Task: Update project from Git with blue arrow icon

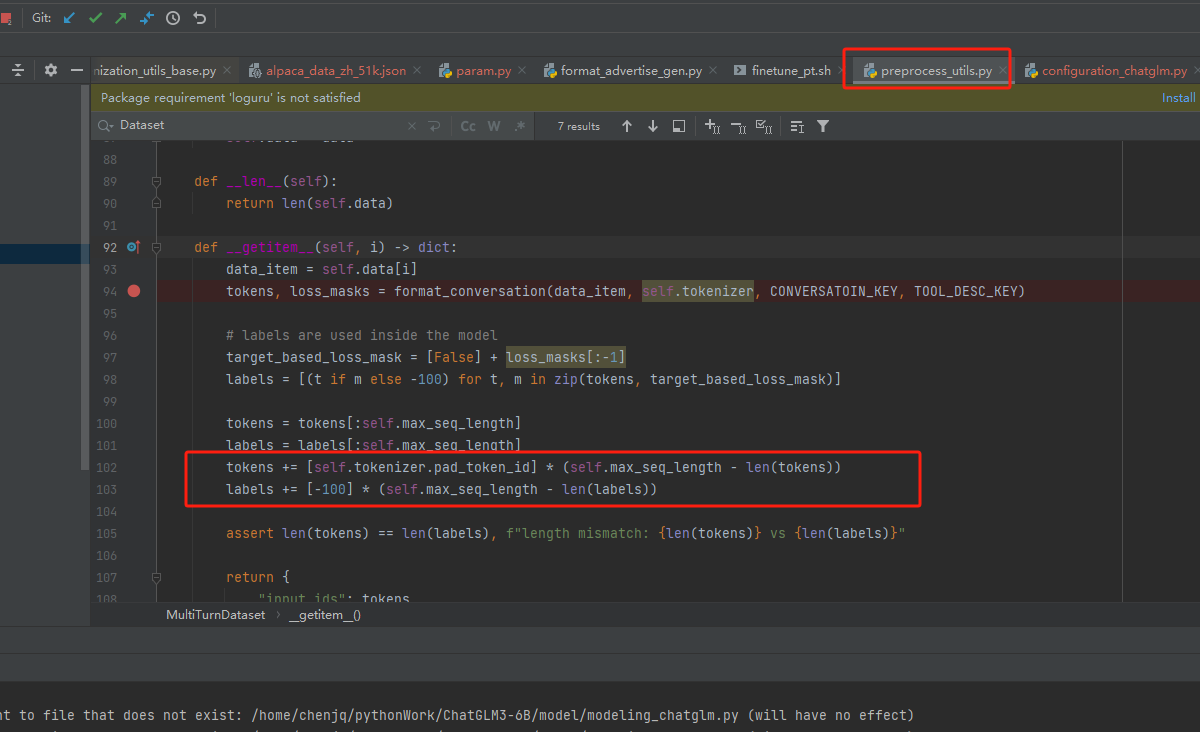Action: [67, 17]
